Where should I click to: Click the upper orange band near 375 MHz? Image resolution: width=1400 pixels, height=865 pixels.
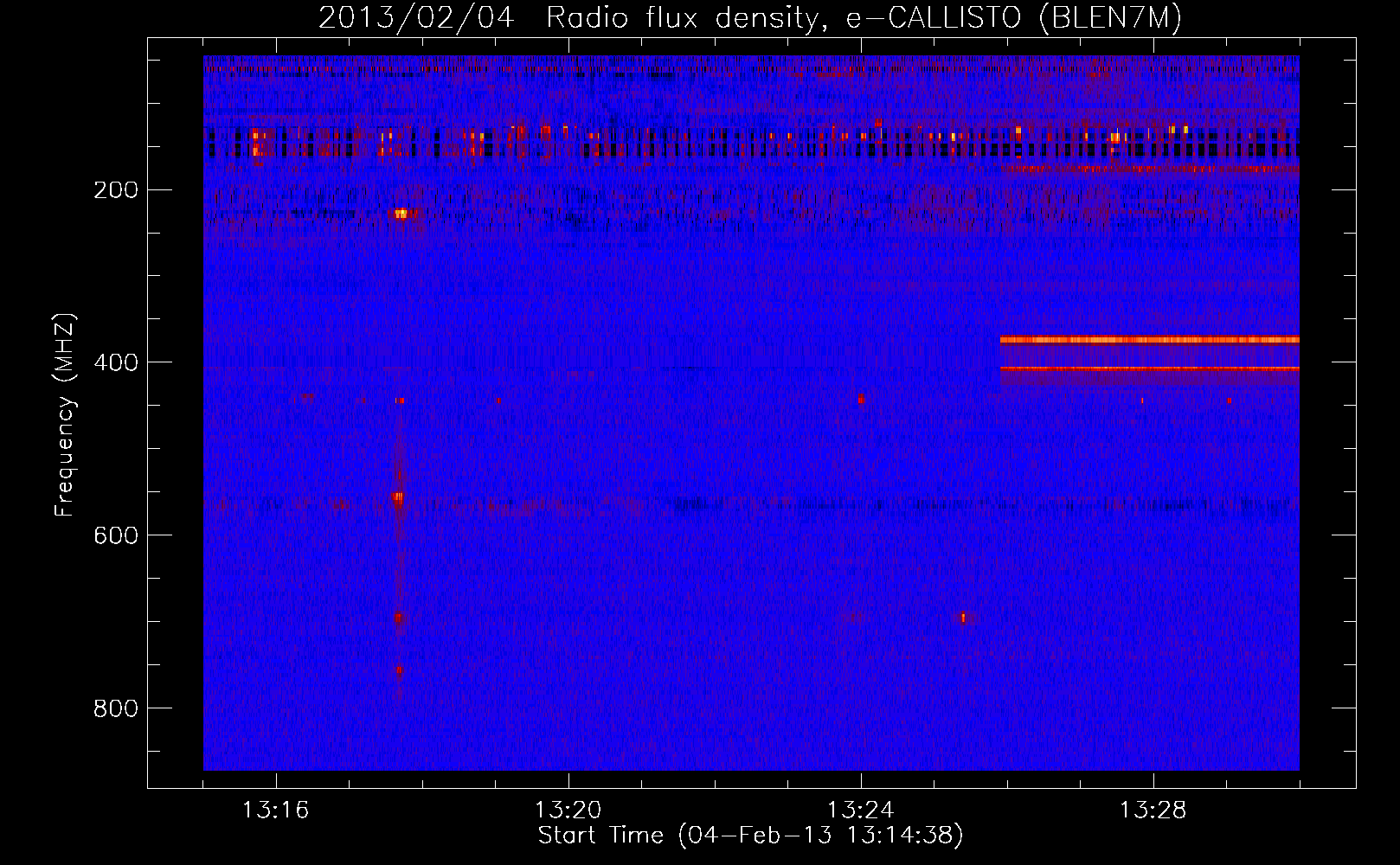[x=1149, y=340]
